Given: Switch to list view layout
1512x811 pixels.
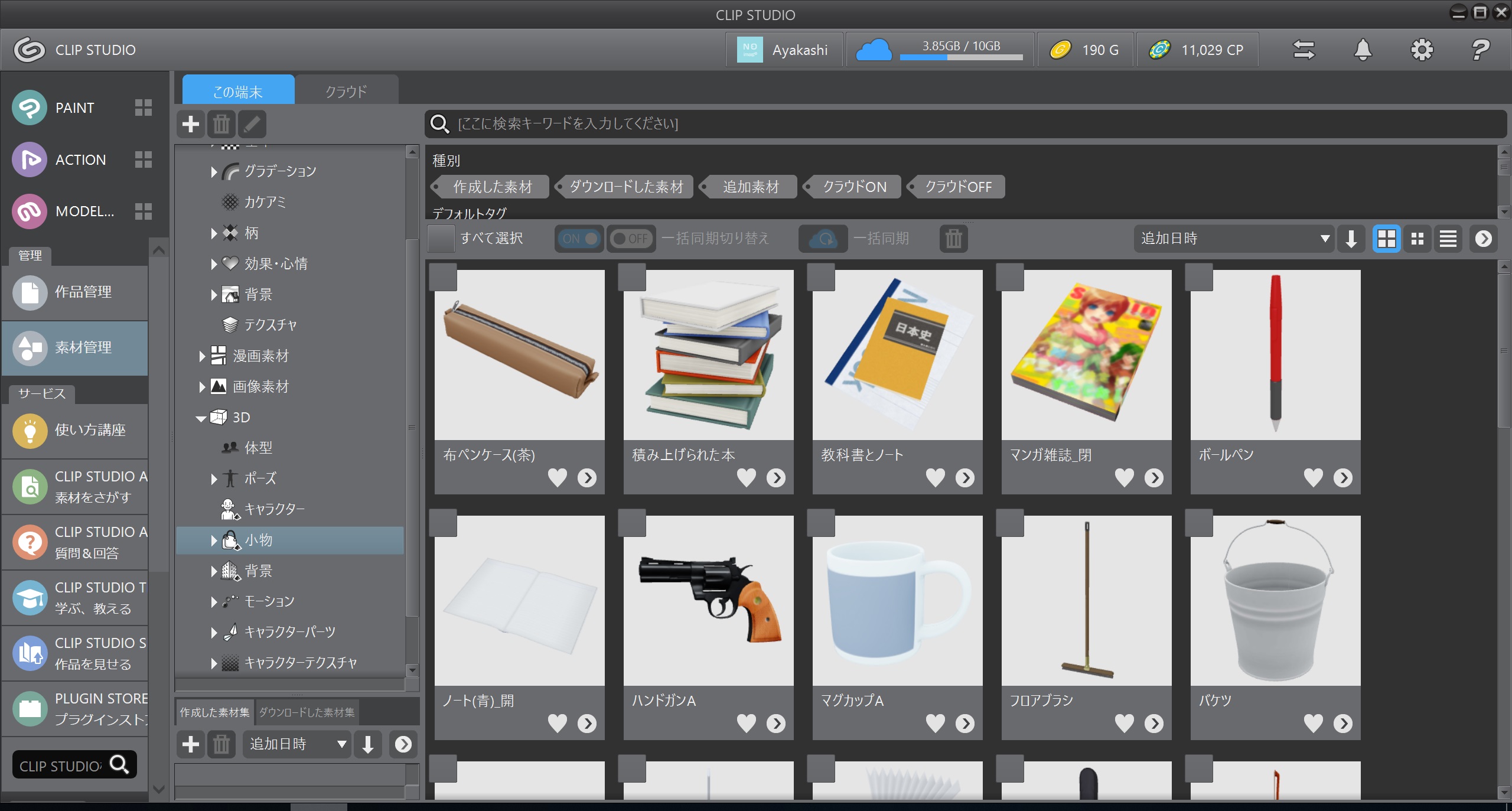Looking at the screenshot, I should tap(1448, 239).
